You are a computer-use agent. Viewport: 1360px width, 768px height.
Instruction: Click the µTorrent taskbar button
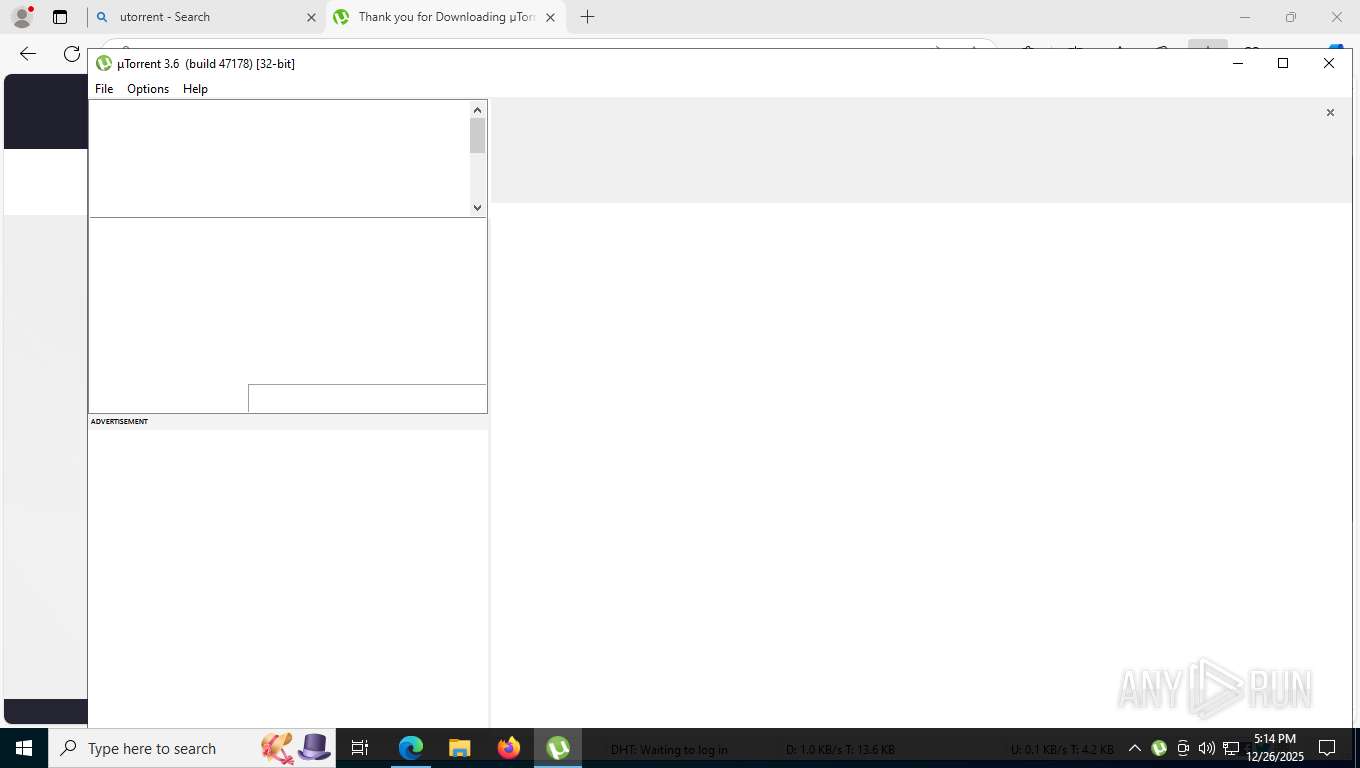(x=558, y=748)
